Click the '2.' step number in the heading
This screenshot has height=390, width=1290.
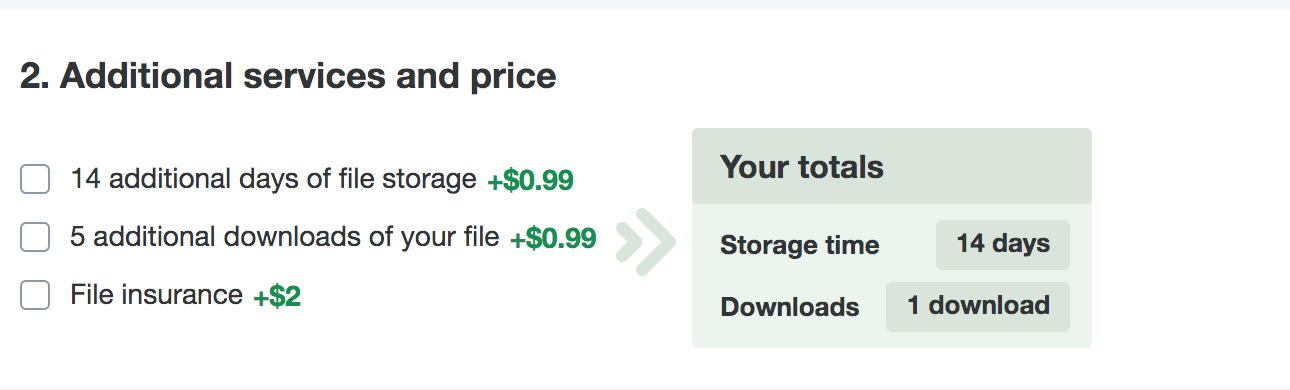click(x=35, y=77)
